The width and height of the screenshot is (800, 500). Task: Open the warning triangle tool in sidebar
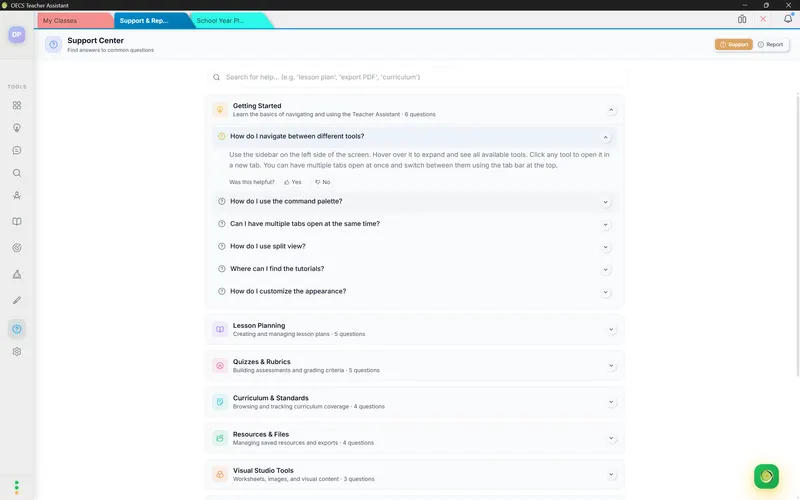(x=17, y=274)
